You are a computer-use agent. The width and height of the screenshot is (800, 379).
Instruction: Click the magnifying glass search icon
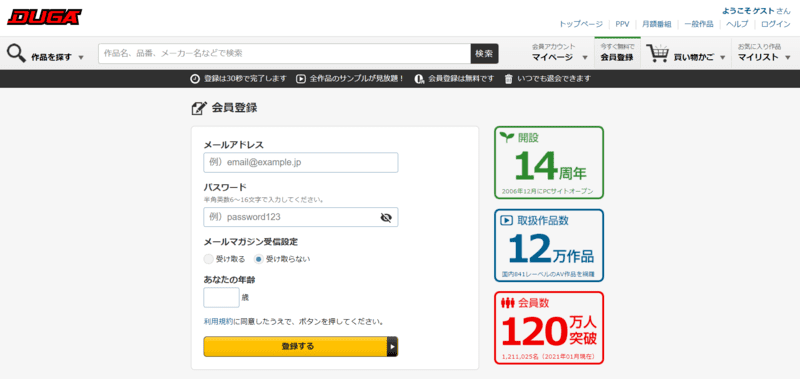pos(16,54)
